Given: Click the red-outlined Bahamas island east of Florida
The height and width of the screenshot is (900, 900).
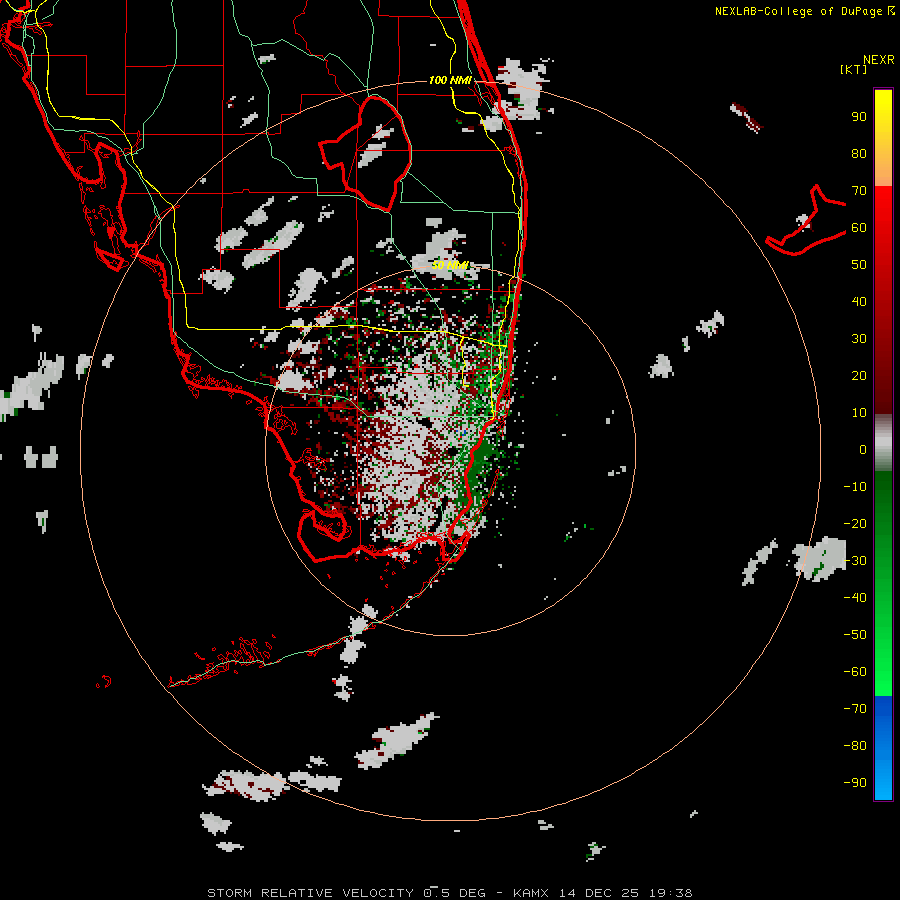Looking at the screenshot, I should (x=806, y=221).
